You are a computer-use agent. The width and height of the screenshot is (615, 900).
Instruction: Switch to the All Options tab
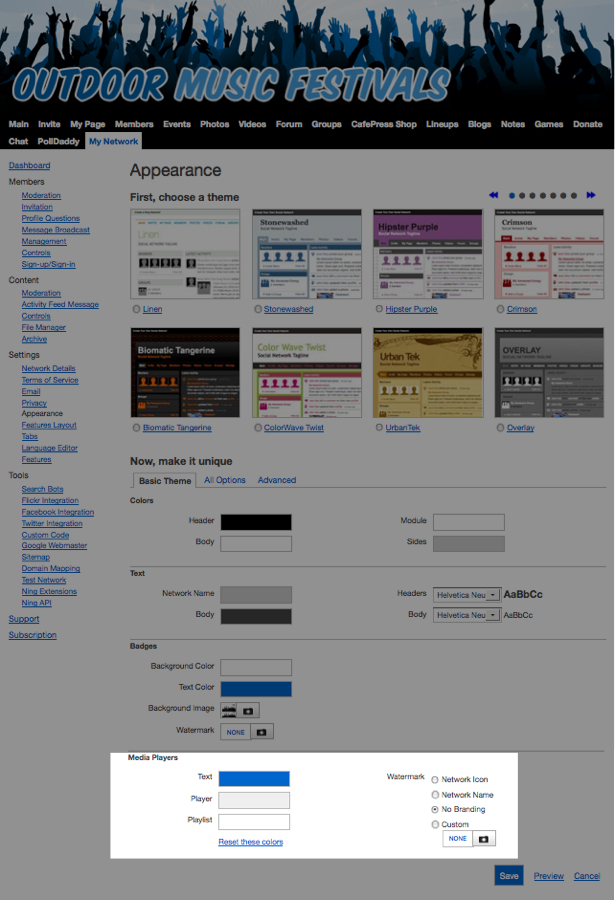click(x=224, y=480)
